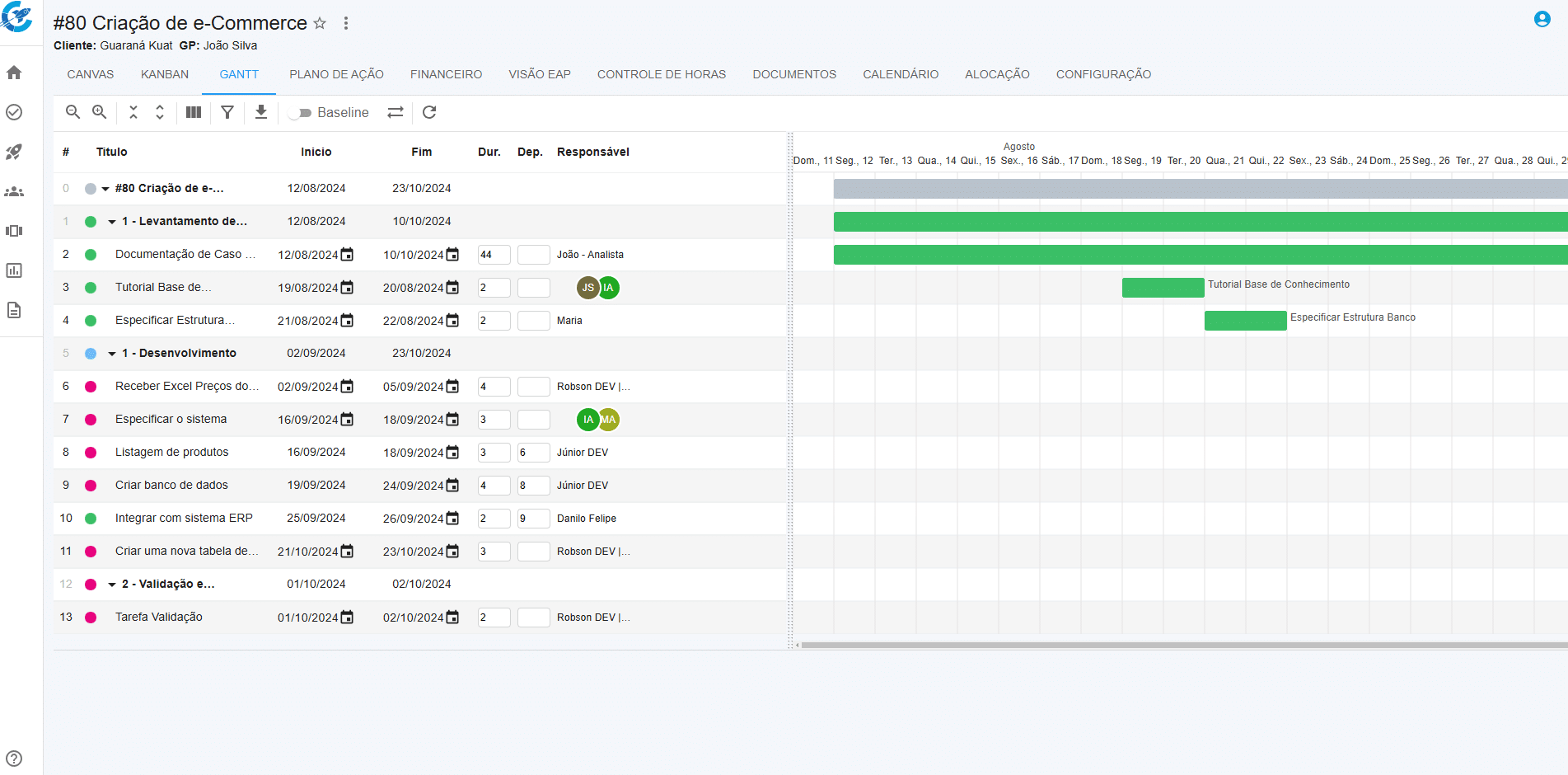Zoom out the Gantt chart

point(73,112)
